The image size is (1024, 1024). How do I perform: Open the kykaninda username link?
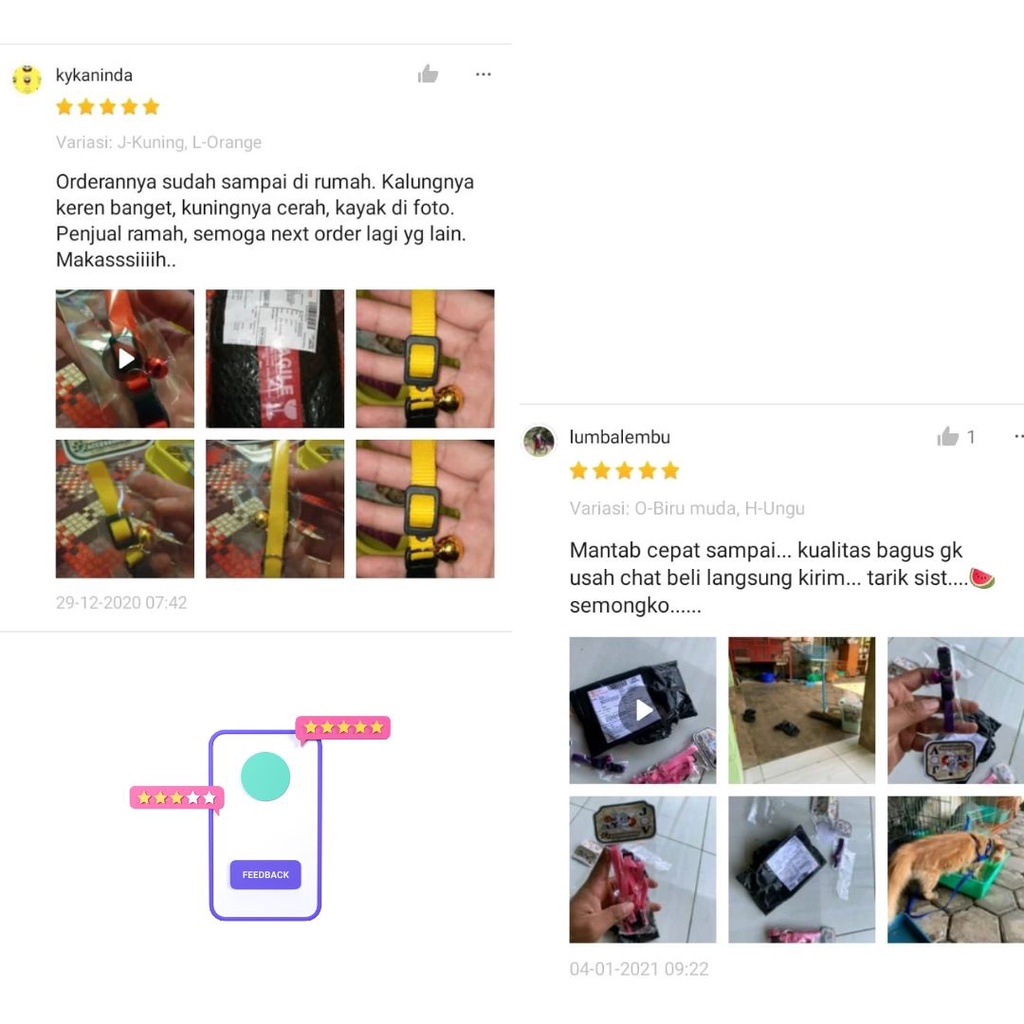94,75
